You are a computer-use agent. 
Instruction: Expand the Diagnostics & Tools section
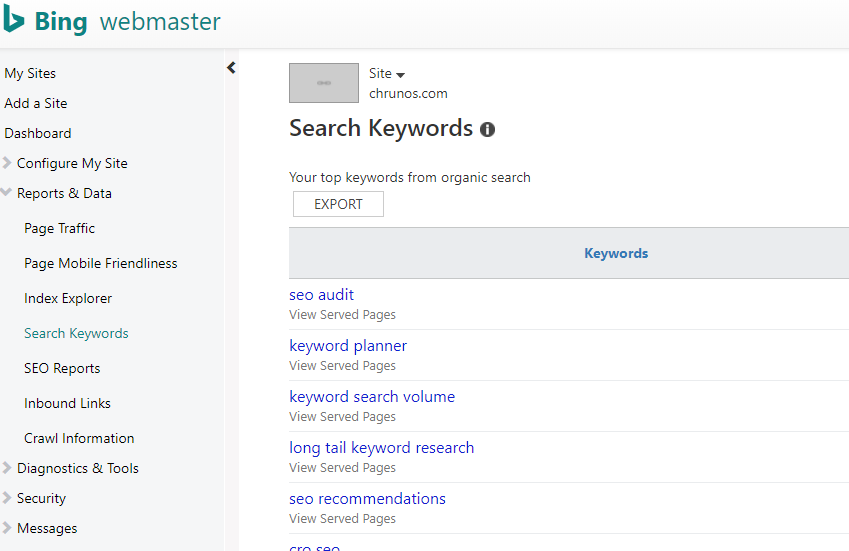(6, 468)
